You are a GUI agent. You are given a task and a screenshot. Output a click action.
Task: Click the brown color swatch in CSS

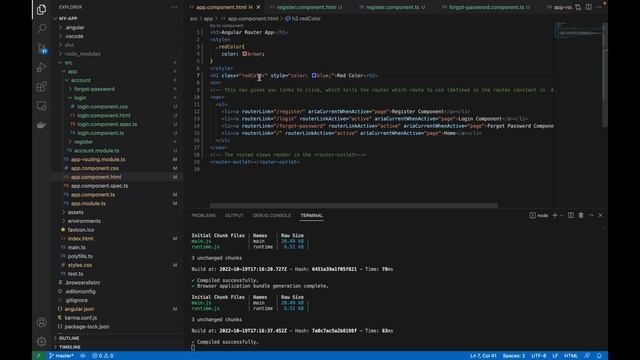(244, 53)
